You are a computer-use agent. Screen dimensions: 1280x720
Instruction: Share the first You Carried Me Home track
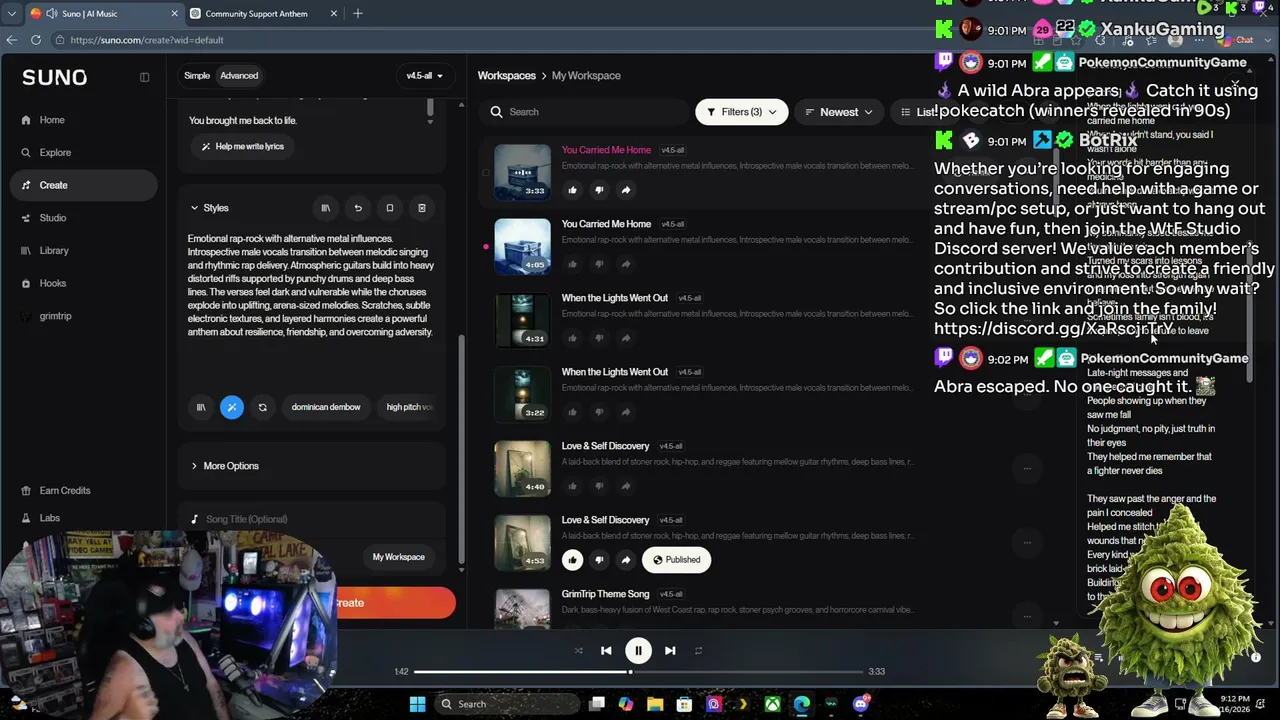626,190
